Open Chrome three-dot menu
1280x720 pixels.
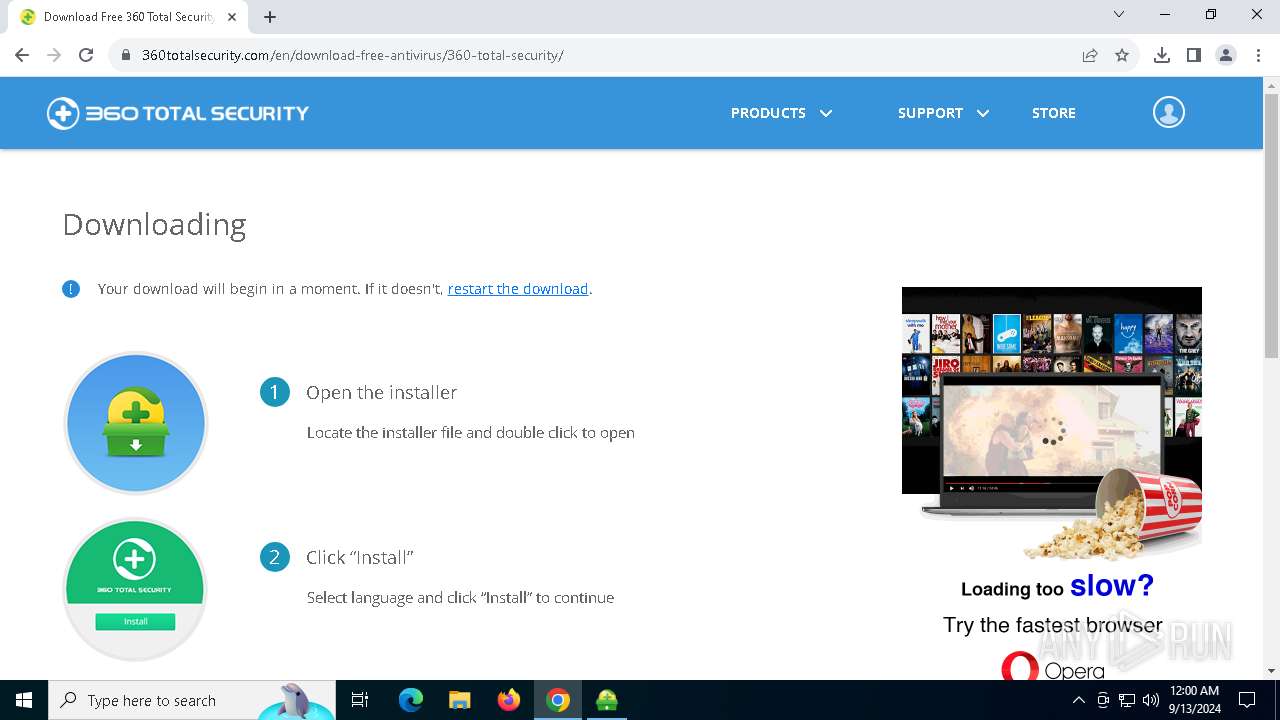click(1257, 55)
